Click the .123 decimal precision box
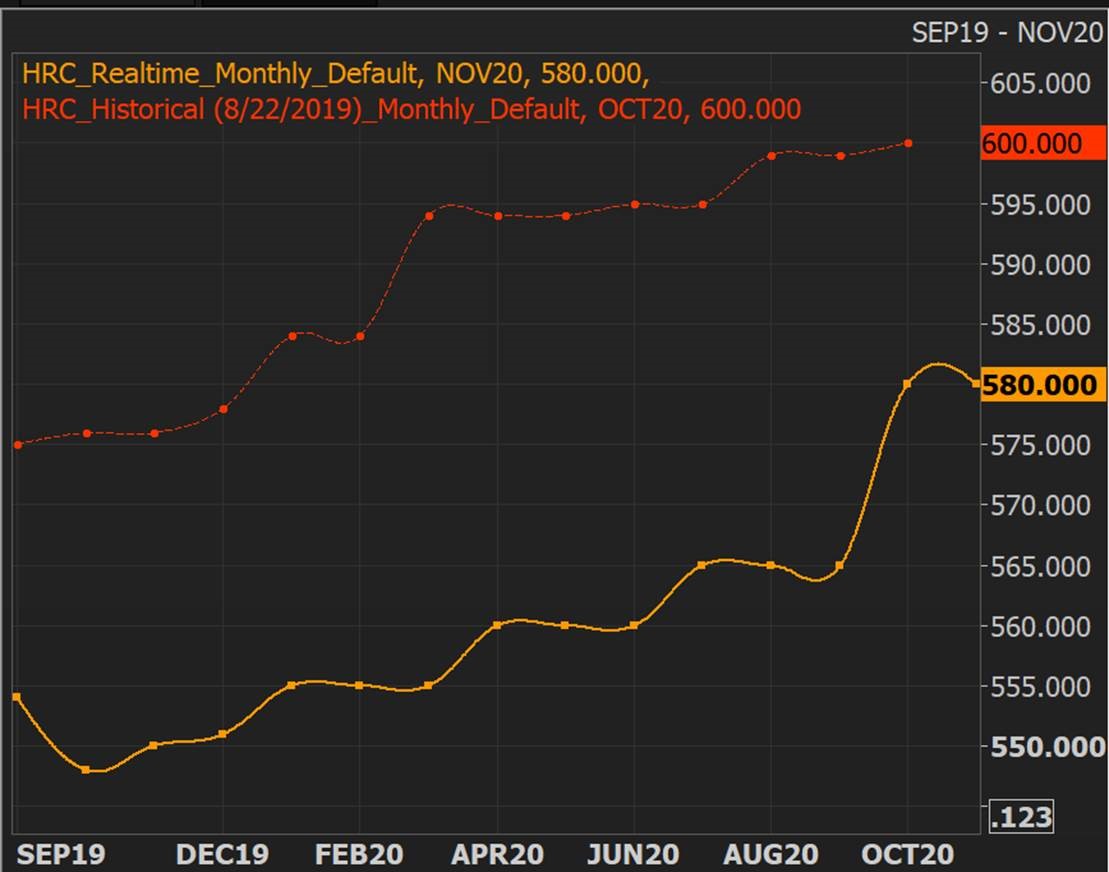This screenshot has width=1109, height=872. coord(1021,817)
